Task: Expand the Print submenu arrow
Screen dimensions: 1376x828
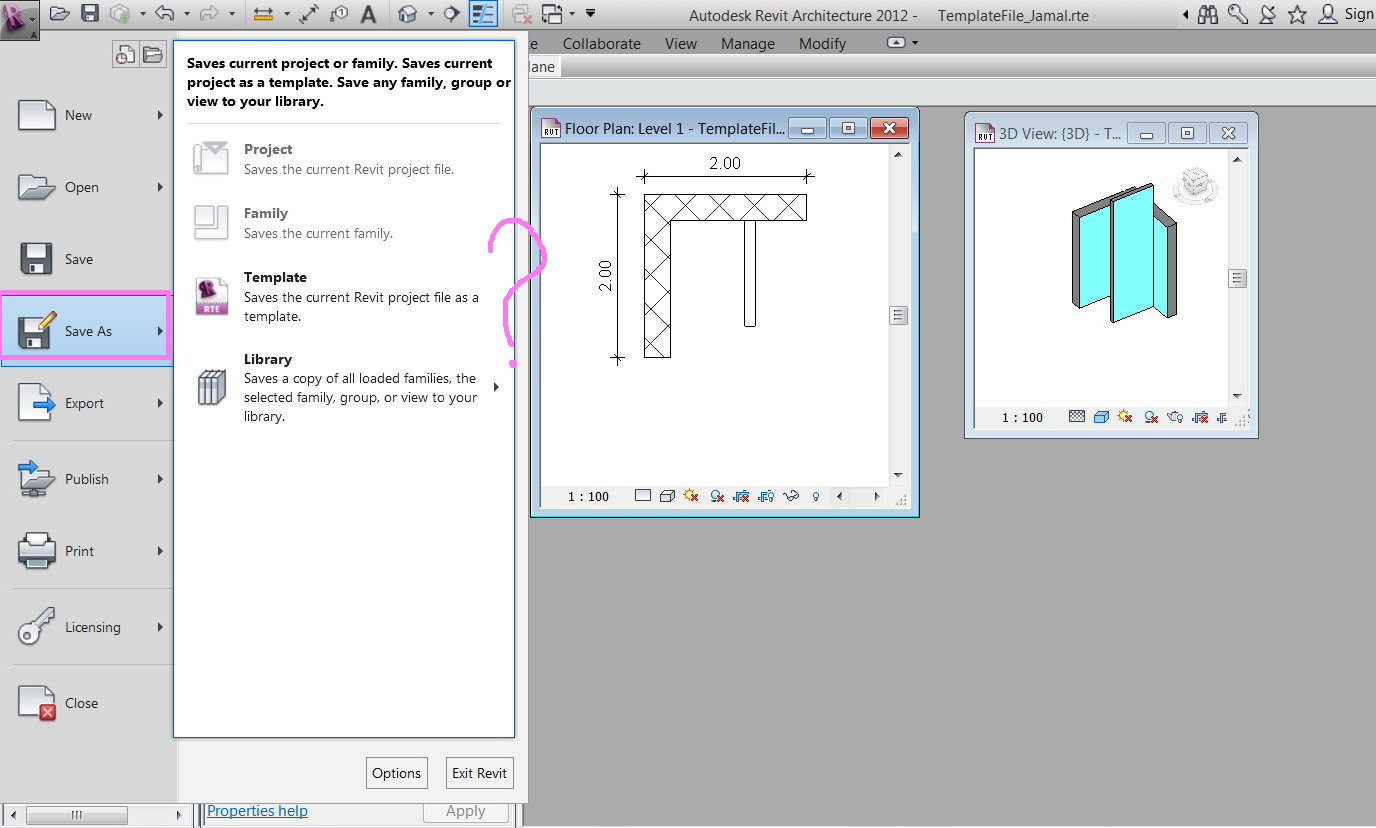Action: point(160,552)
